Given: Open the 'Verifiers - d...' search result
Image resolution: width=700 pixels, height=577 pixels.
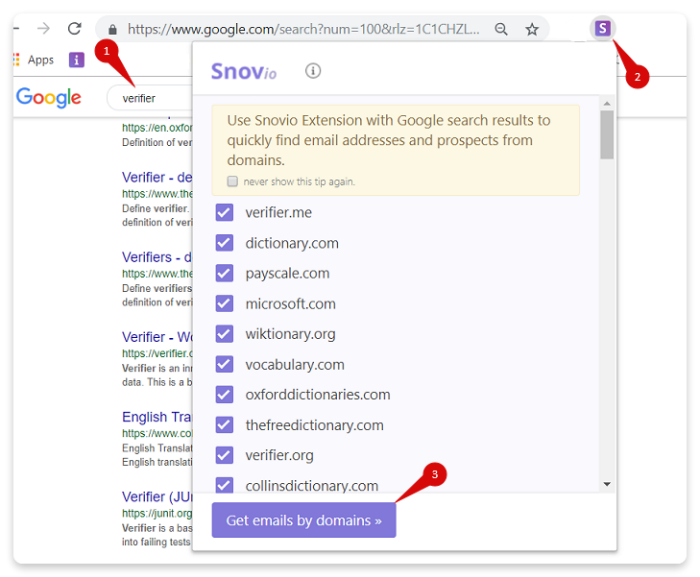Looking at the screenshot, I should click(157, 257).
